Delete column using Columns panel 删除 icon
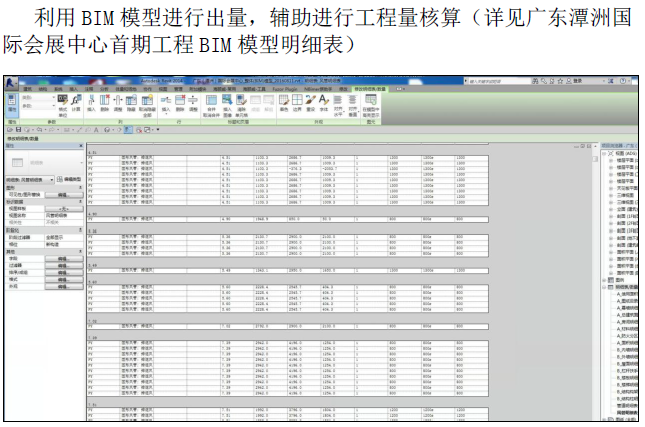 104,103
